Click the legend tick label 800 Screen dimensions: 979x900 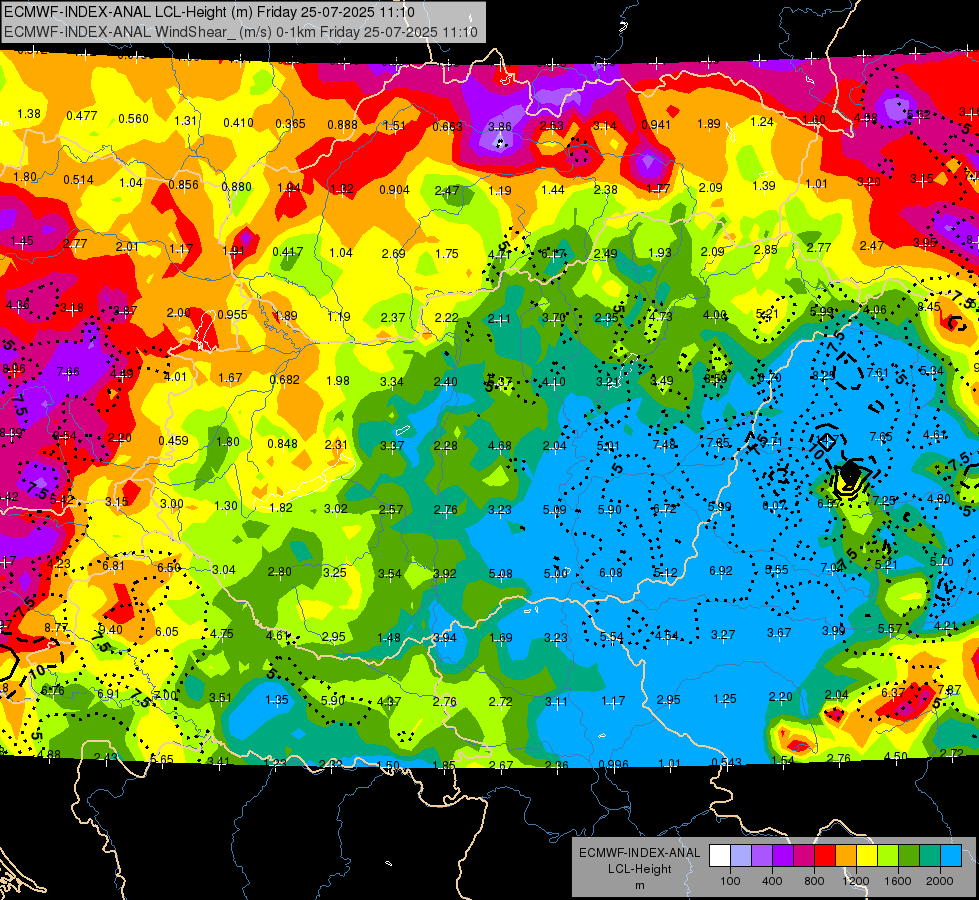[x=814, y=881]
